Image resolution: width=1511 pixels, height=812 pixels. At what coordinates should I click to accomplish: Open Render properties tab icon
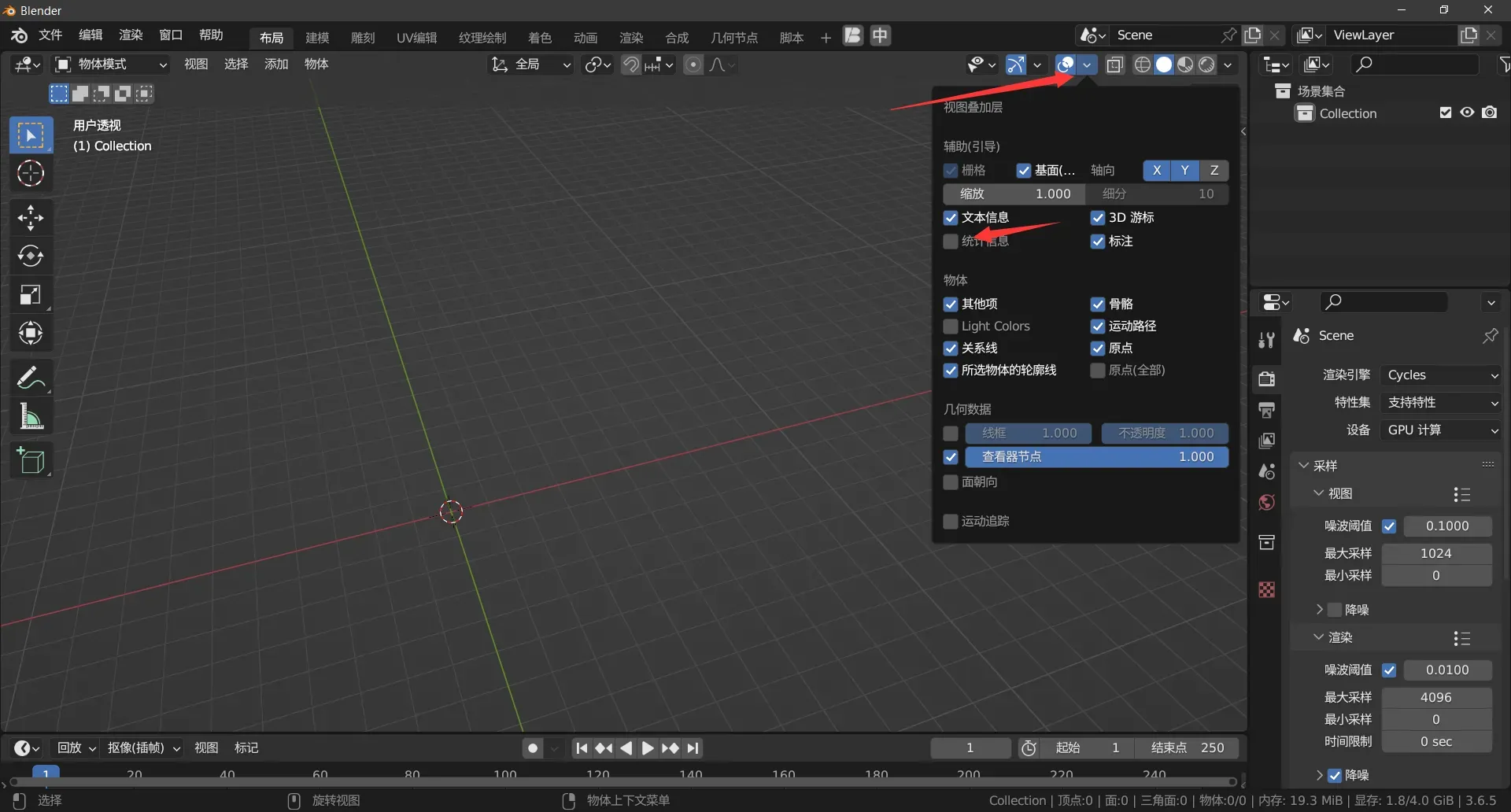pos(1266,378)
